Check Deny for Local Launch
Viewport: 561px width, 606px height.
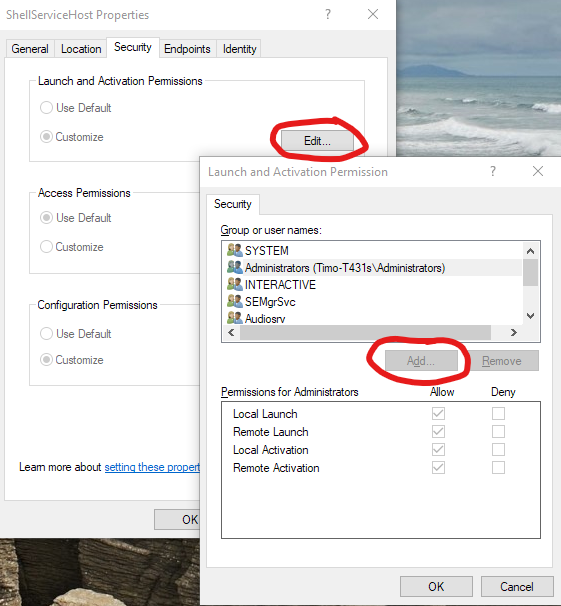[x=498, y=414]
